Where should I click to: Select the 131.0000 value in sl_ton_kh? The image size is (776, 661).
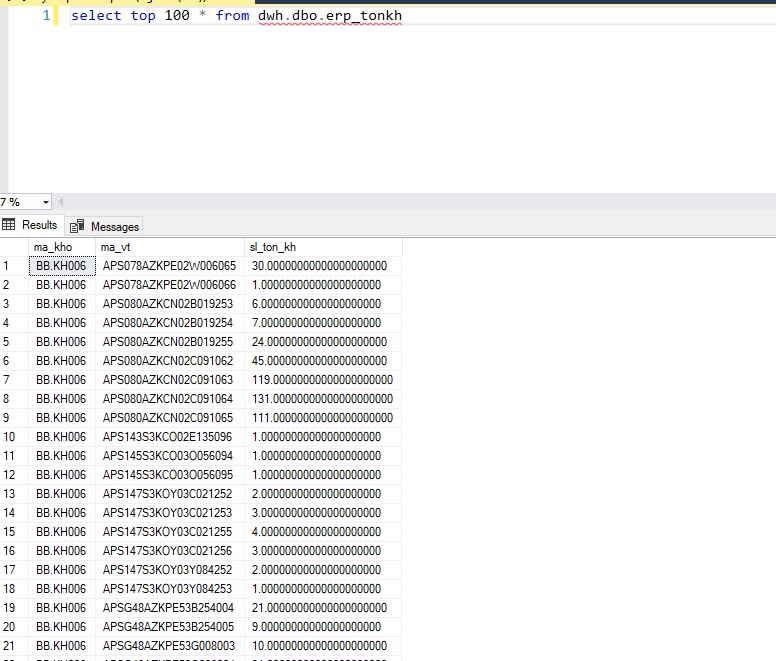(322, 399)
